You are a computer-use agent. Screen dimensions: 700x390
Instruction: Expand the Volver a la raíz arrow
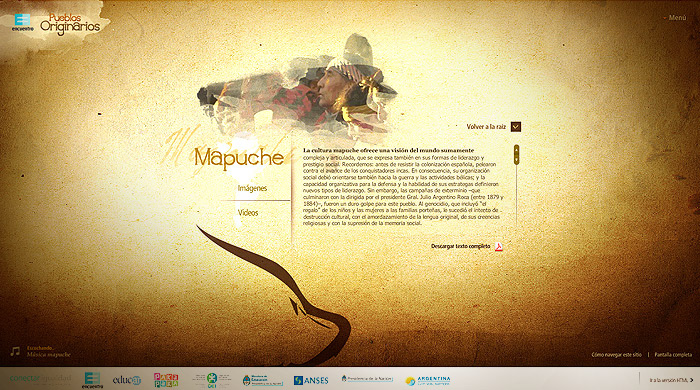tap(516, 127)
